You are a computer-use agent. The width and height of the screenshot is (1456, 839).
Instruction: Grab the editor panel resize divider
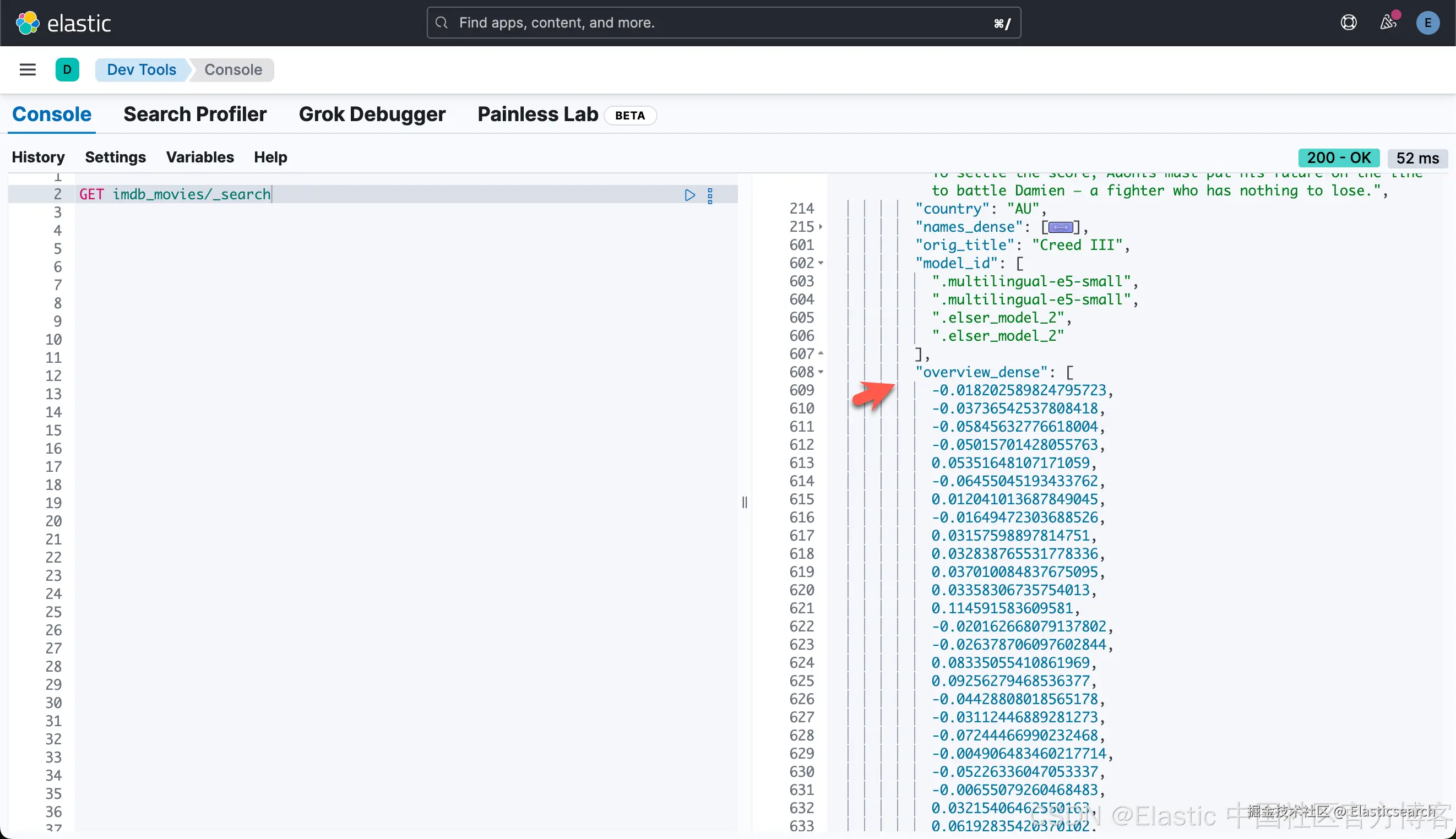[x=745, y=503]
